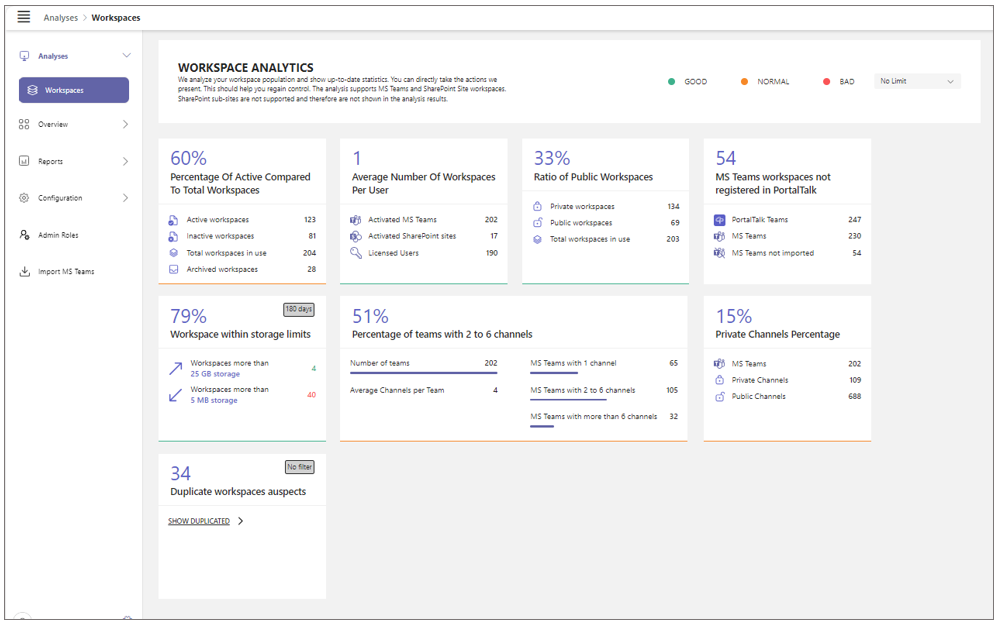Click the Configuration gear icon

click(24, 198)
